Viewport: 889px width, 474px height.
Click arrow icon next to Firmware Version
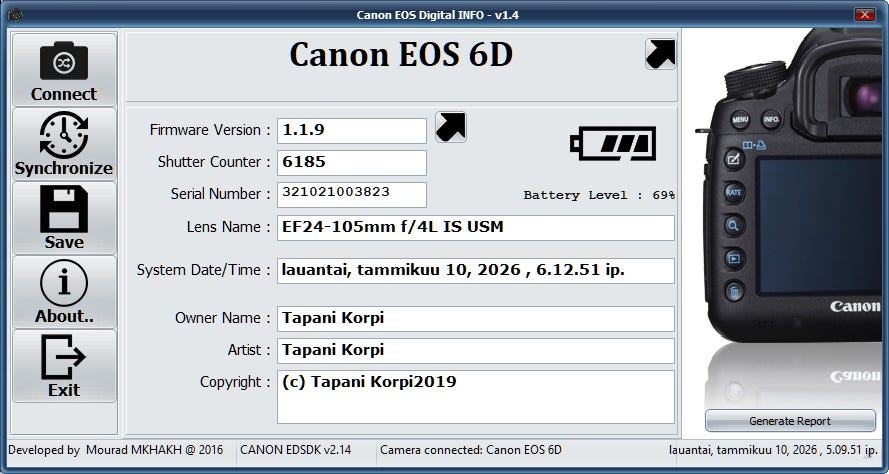451,126
